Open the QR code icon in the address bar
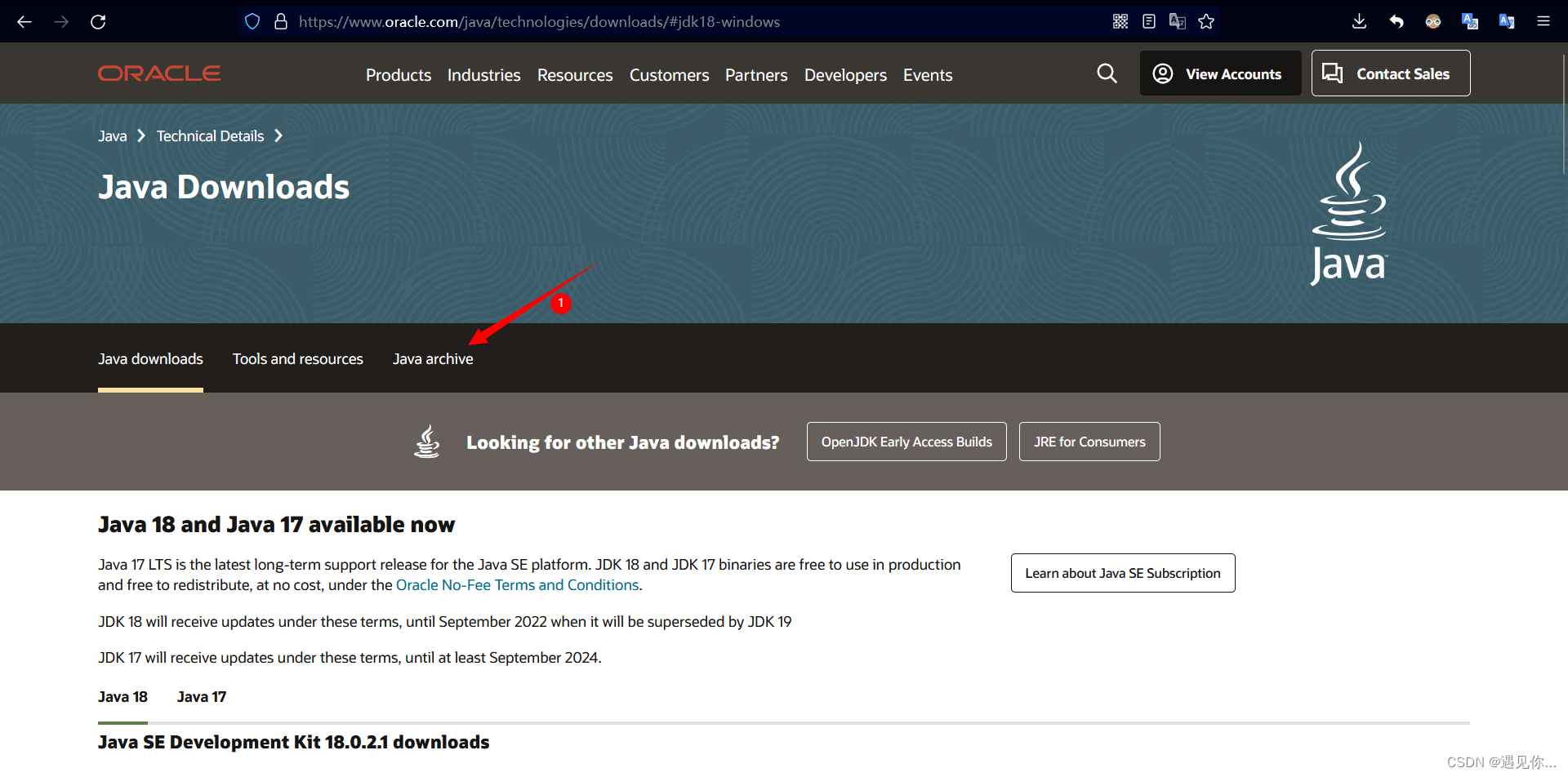The image size is (1568, 777). tap(1120, 22)
